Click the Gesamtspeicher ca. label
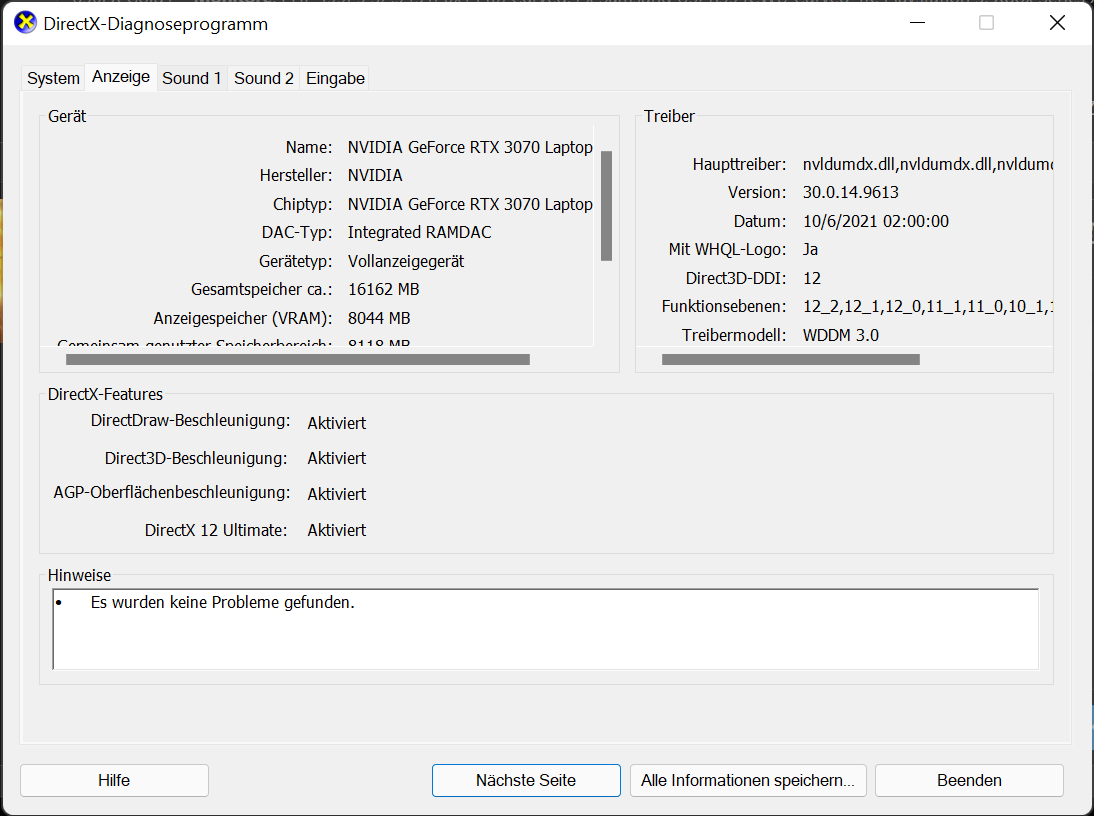Viewport: 1094px width, 816px height. (x=262, y=289)
